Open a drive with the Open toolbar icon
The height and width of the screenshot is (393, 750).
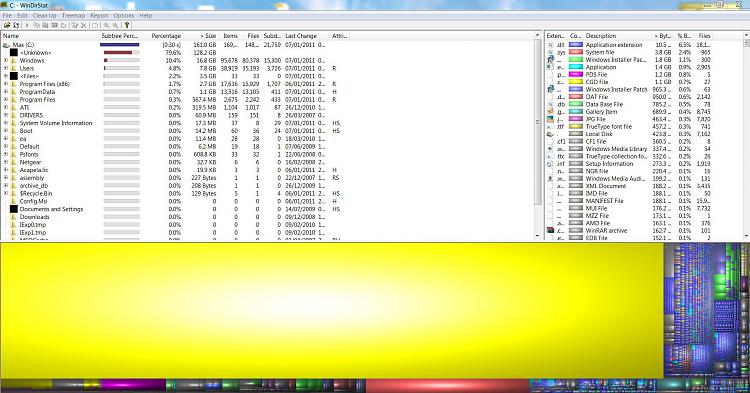click(7, 25)
